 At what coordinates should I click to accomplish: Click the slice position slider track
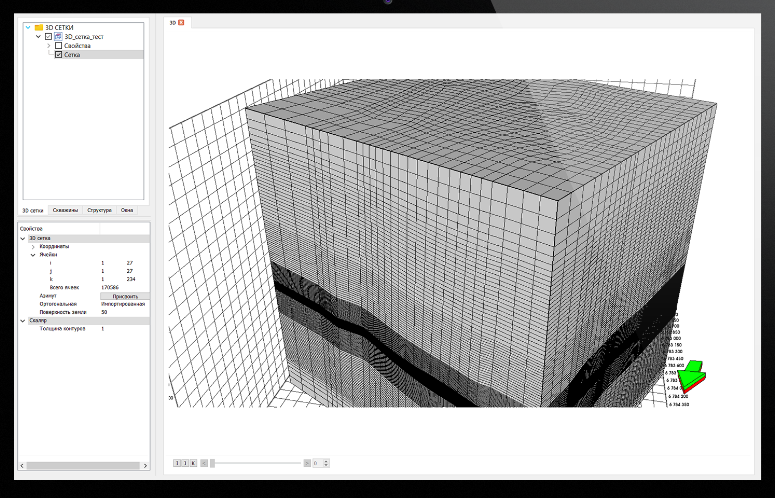[x=255, y=463]
